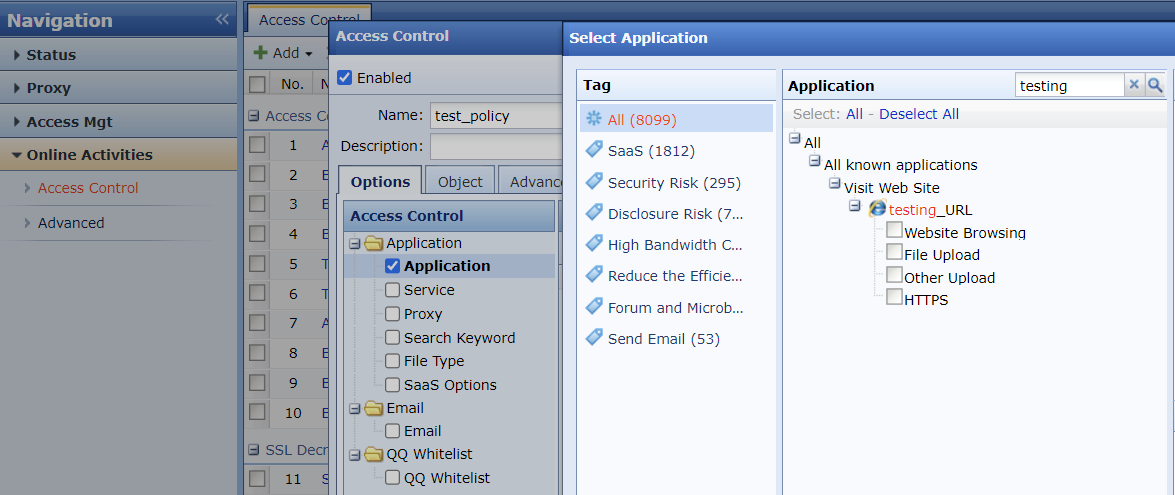Open Advanced under Online Activities
1175x495 pixels.
(71, 223)
